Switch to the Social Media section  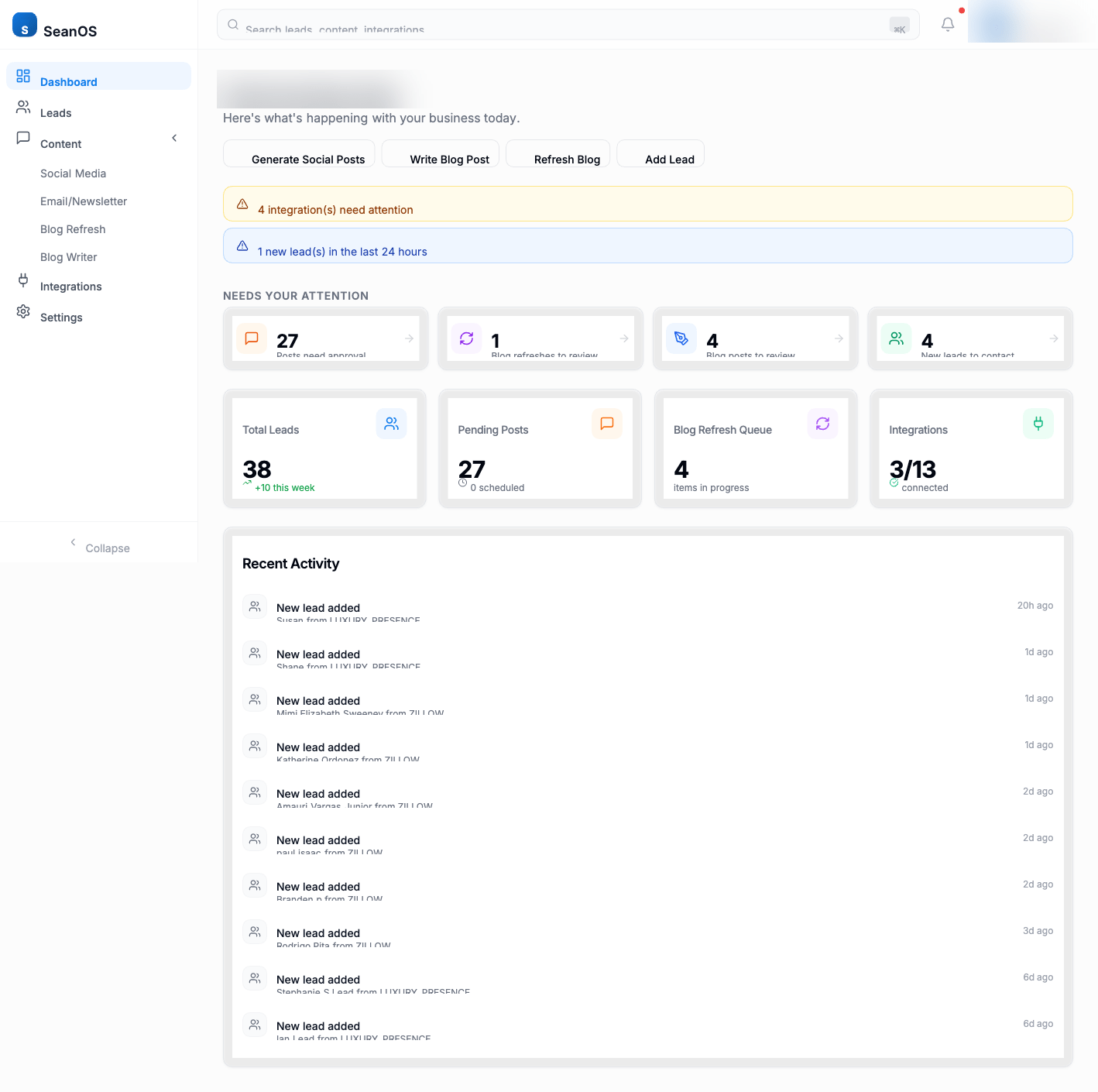[73, 173]
